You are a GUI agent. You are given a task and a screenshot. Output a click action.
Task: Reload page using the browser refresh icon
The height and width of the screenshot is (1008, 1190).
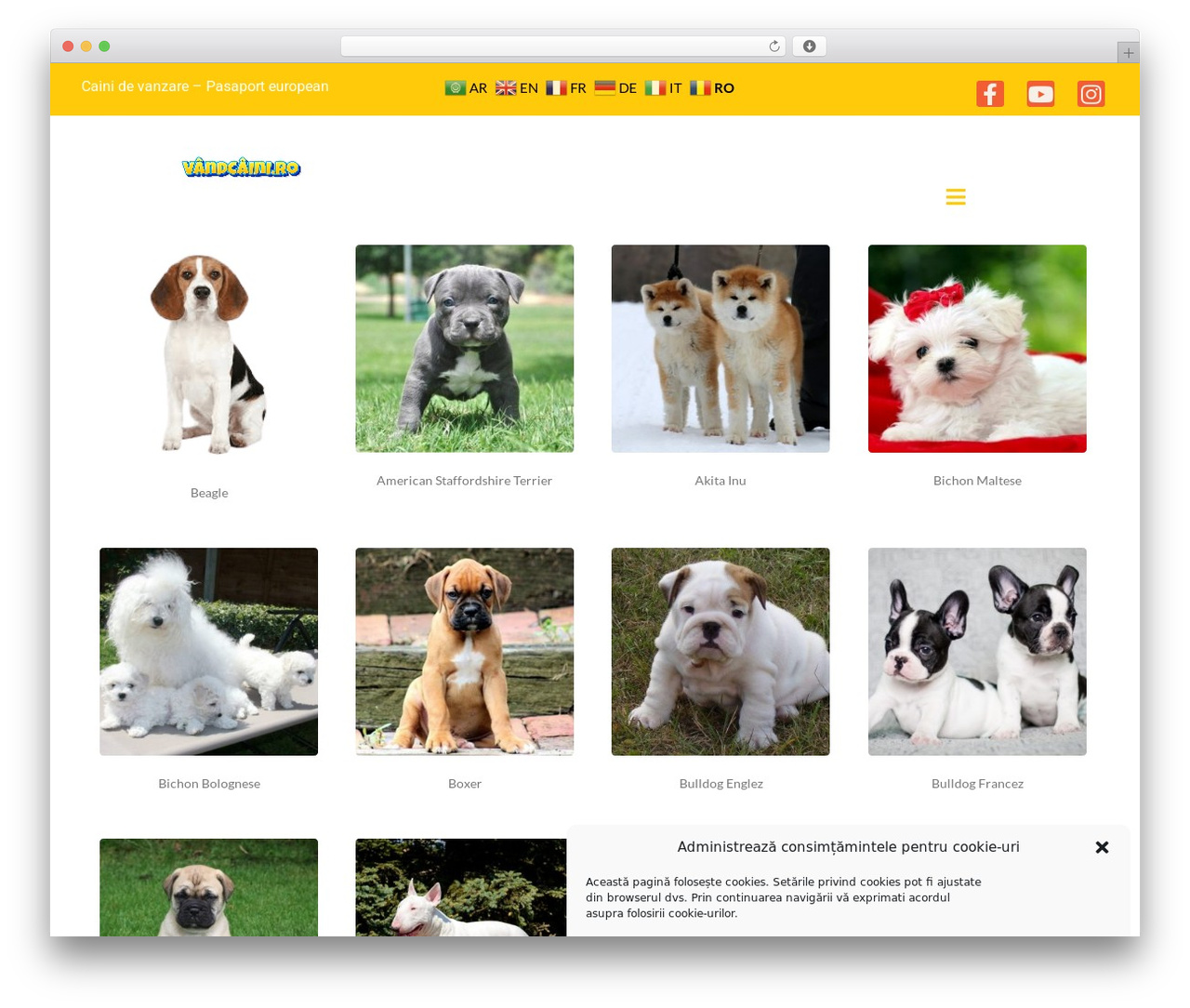point(773,46)
